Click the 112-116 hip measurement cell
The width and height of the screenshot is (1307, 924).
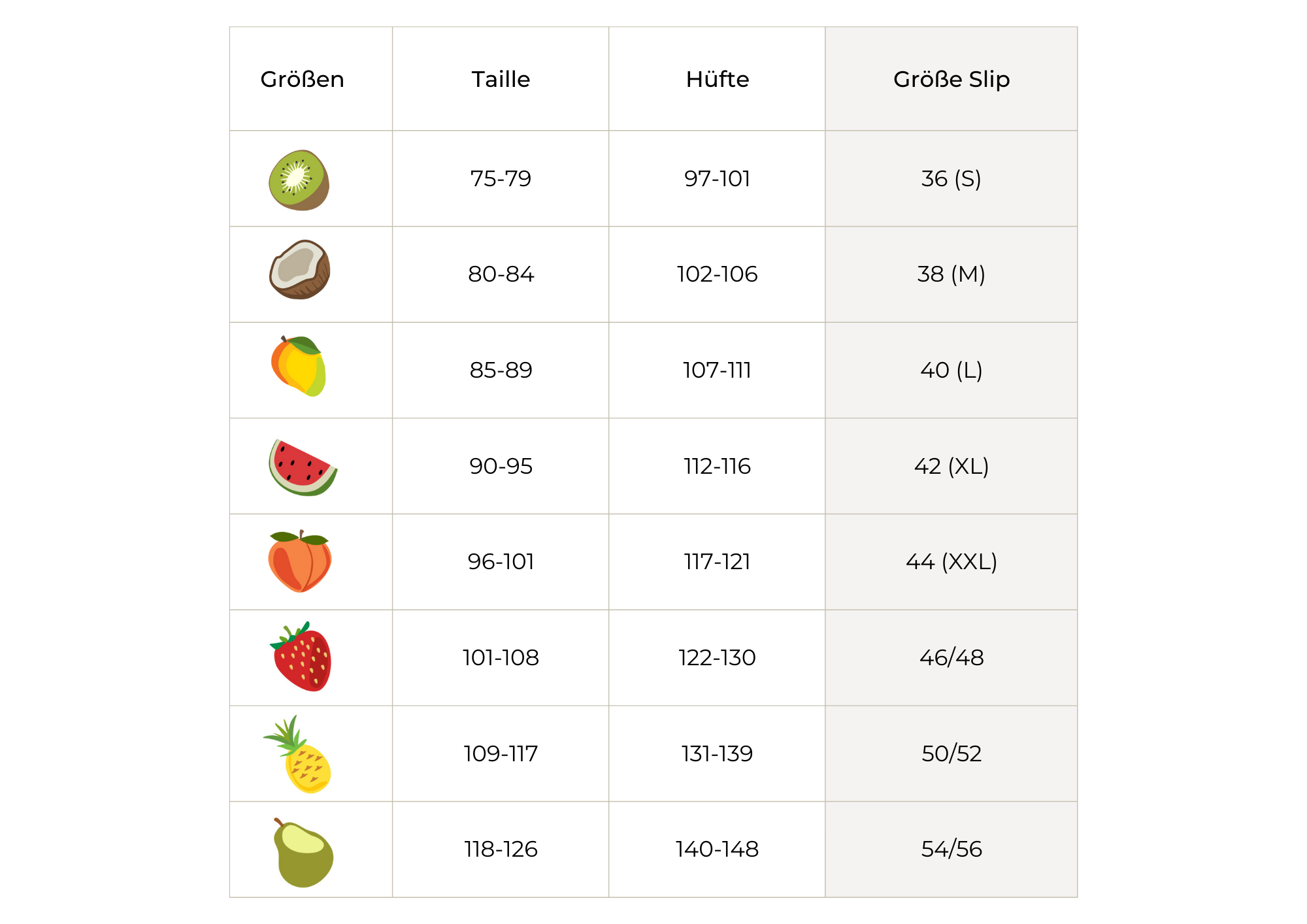717,466
